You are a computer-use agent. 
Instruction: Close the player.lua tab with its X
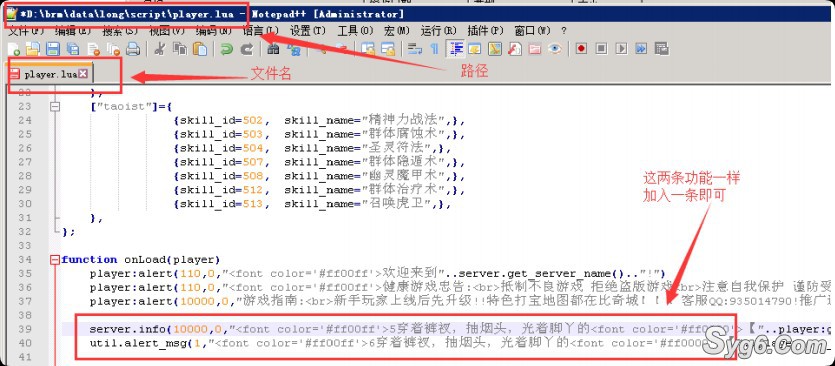coord(83,74)
